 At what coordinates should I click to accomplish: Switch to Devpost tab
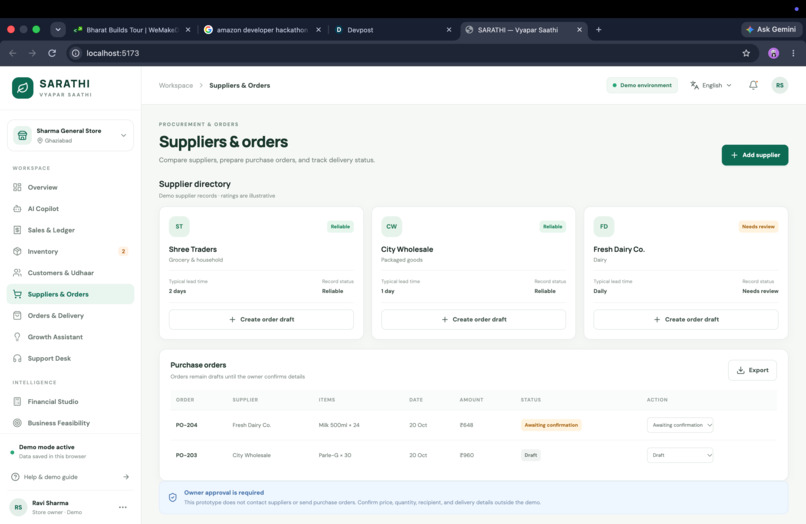pyautogui.click(x=393, y=30)
